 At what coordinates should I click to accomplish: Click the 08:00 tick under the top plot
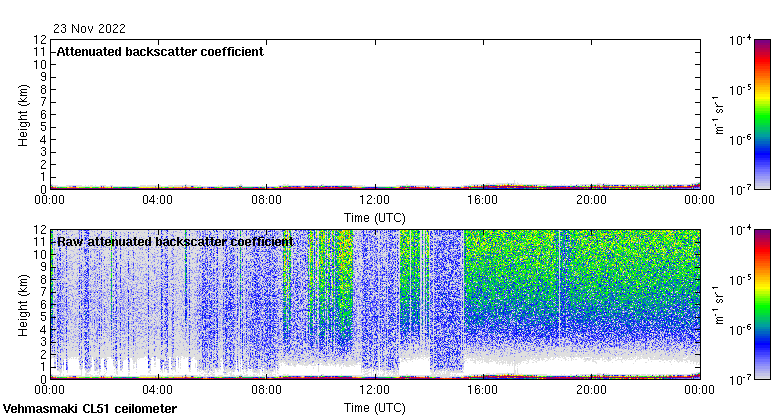[x=266, y=200]
